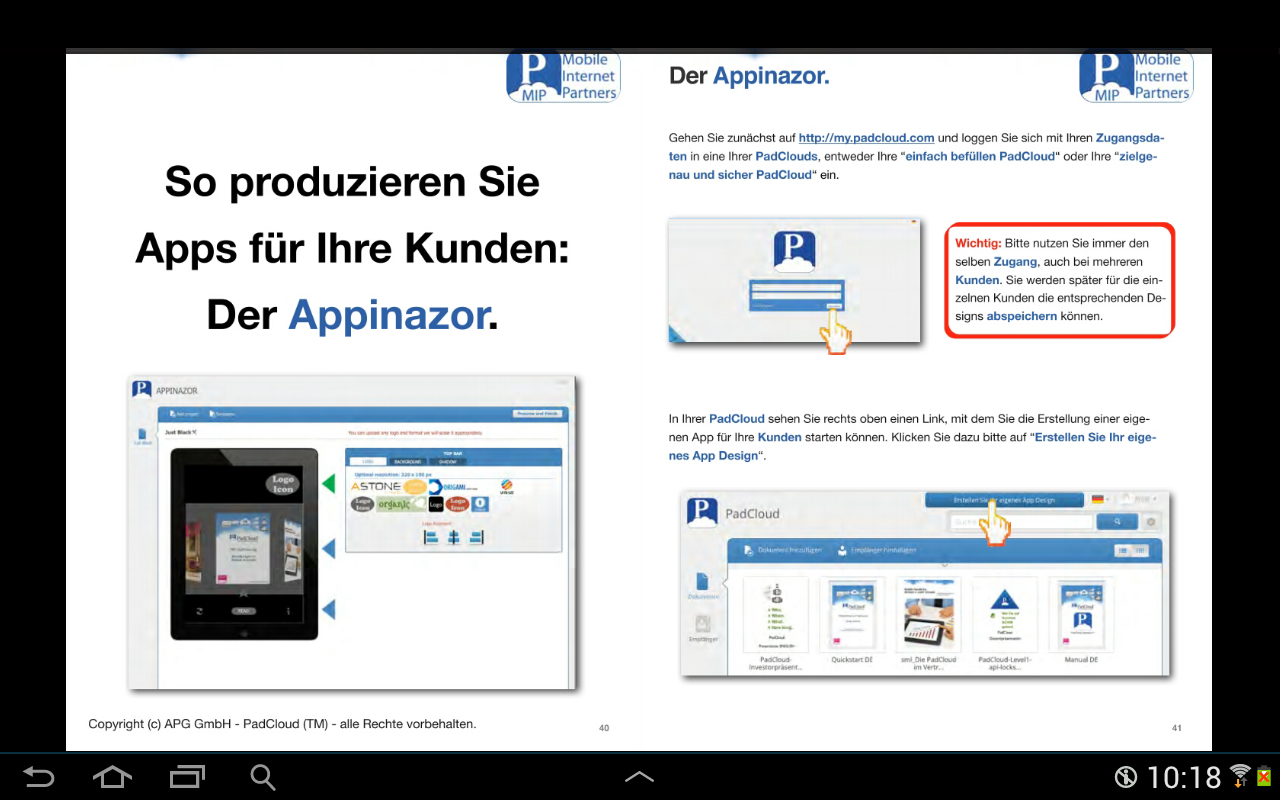
Task: Tap the 'Logo Icon' oval on tablet preview
Action: [283, 484]
